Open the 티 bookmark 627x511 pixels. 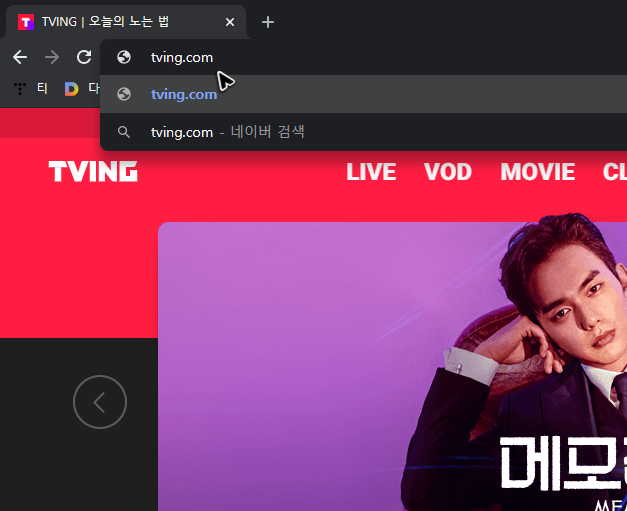pyautogui.click(x=31, y=88)
